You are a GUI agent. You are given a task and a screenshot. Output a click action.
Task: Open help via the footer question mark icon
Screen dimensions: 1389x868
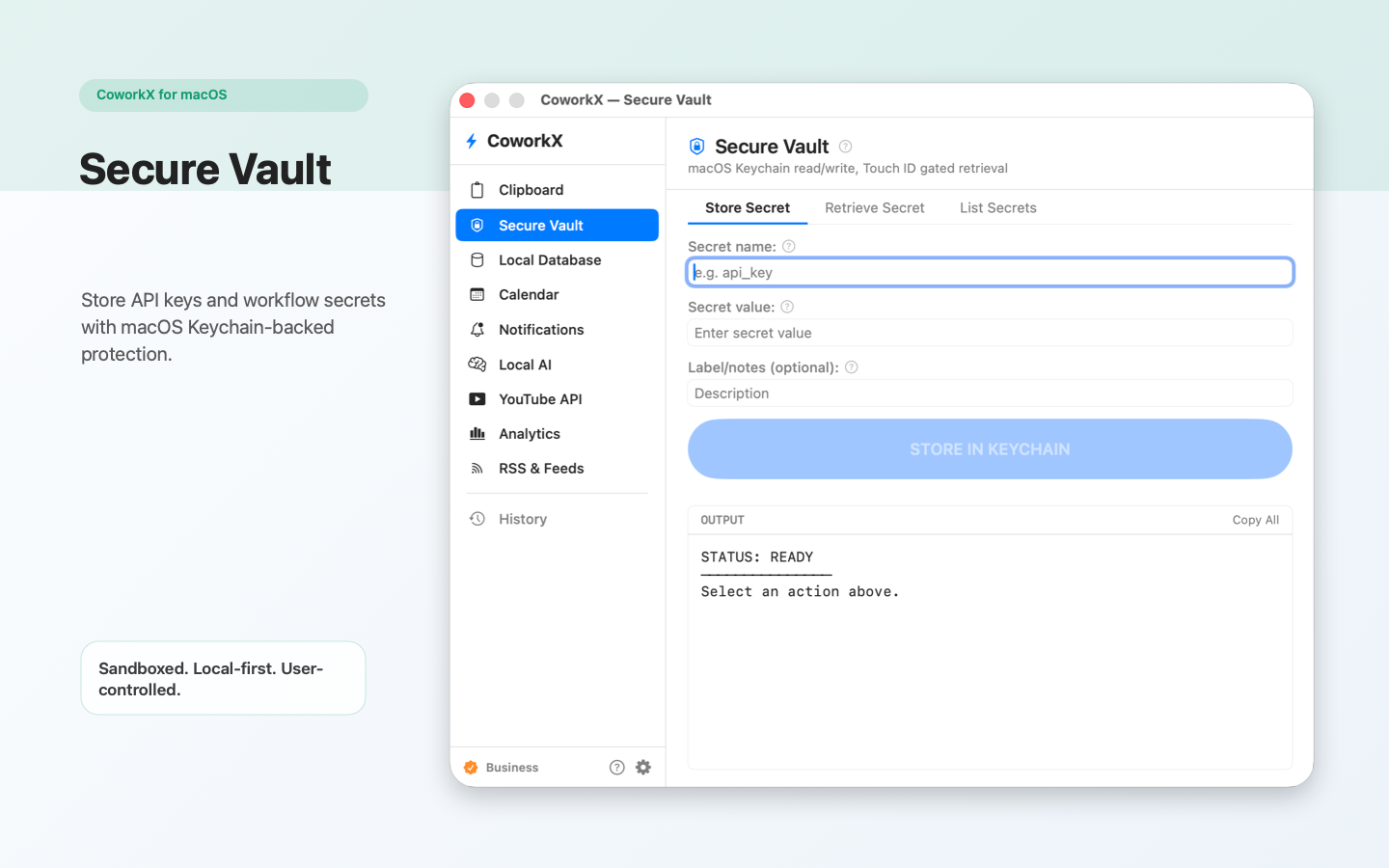click(x=617, y=768)
